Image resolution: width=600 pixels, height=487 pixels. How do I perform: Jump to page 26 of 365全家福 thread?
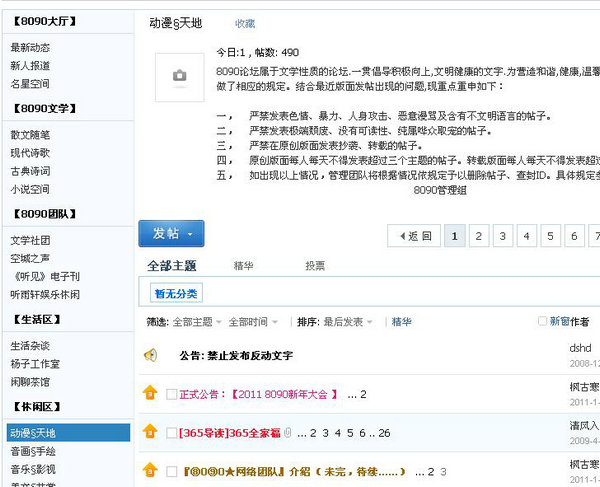[x=384, y=433]
